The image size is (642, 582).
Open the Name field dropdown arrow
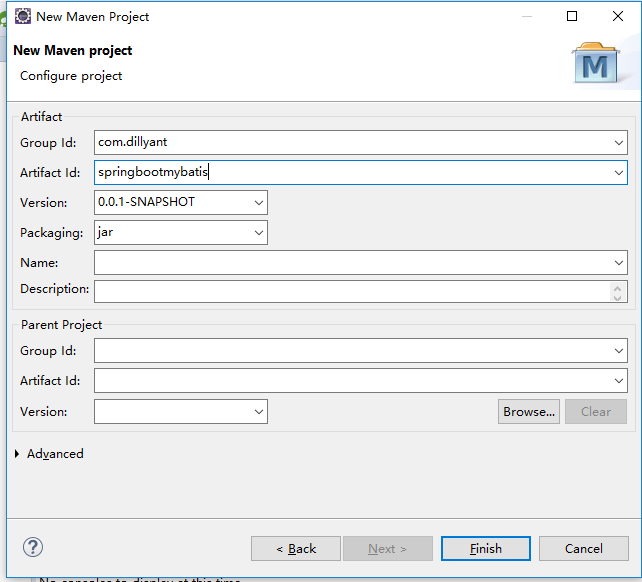[619, 263]
